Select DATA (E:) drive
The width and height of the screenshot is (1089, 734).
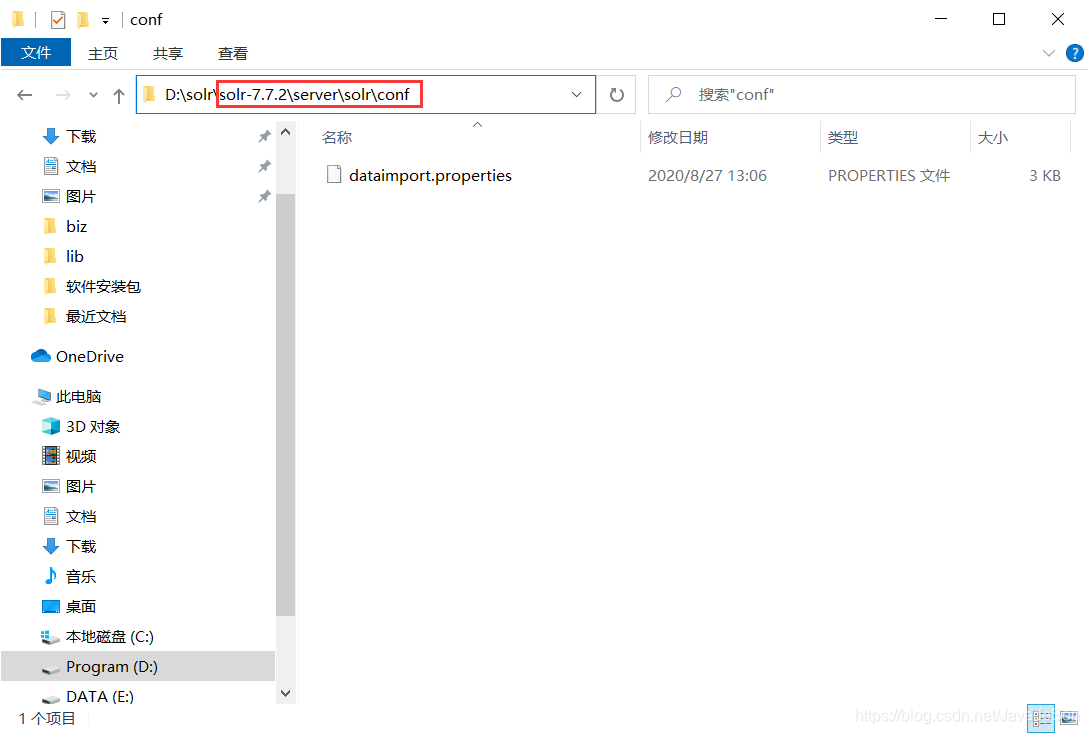[100, 697]
